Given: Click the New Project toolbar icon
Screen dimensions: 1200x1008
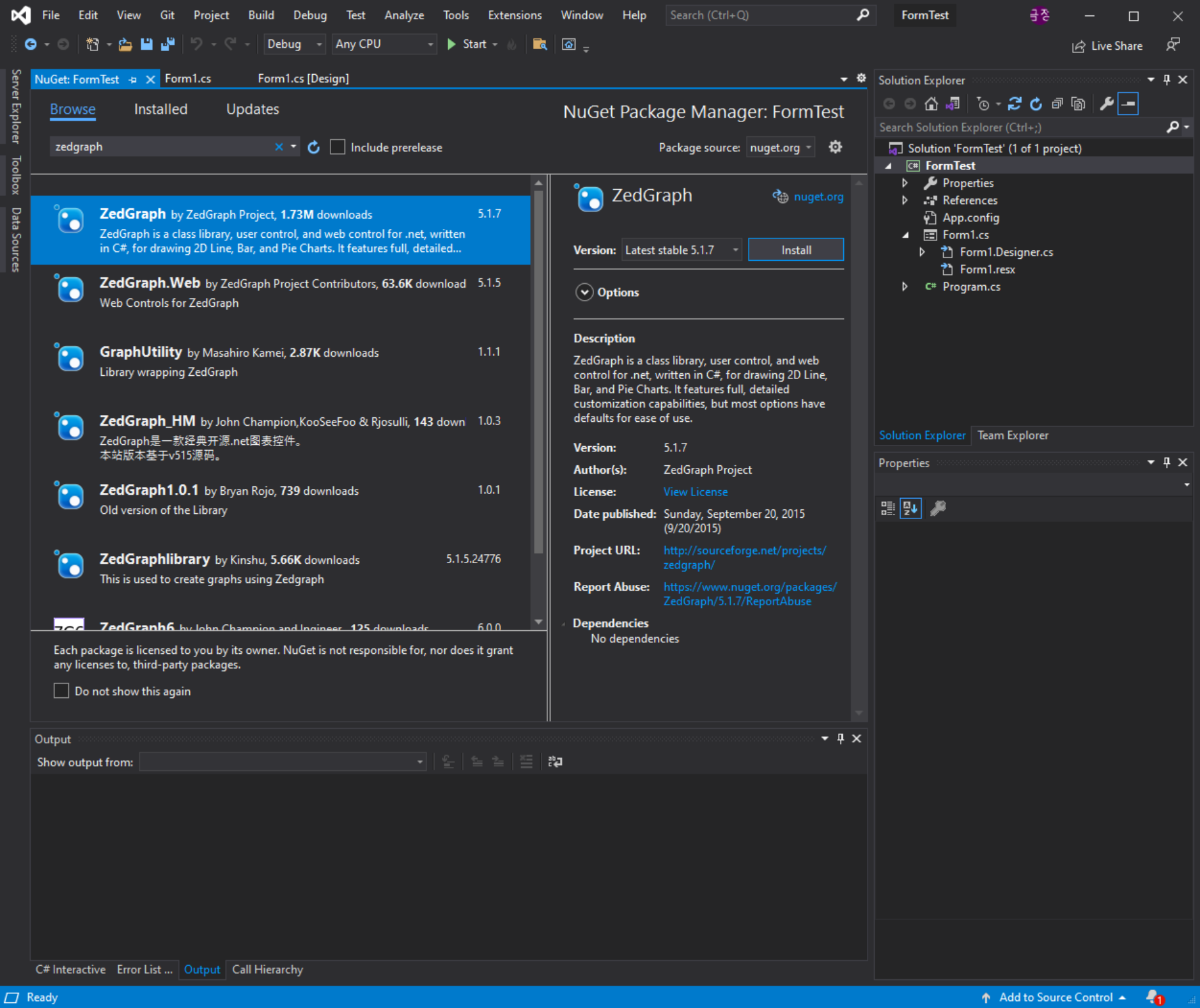Looking at the screenshot, I should tap(93, 44).
